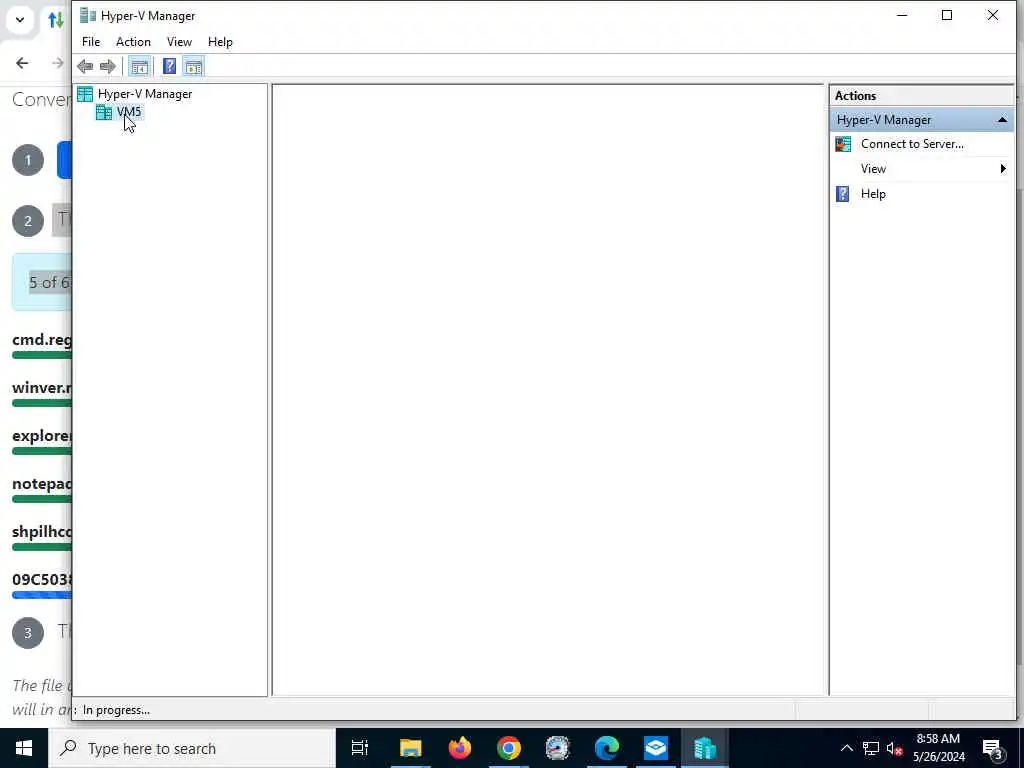This screenshot has width=1024, height=768.
Task: Launch Google Chrome from the taskbar
Action: pyautogui.click(x=509, y=748)
